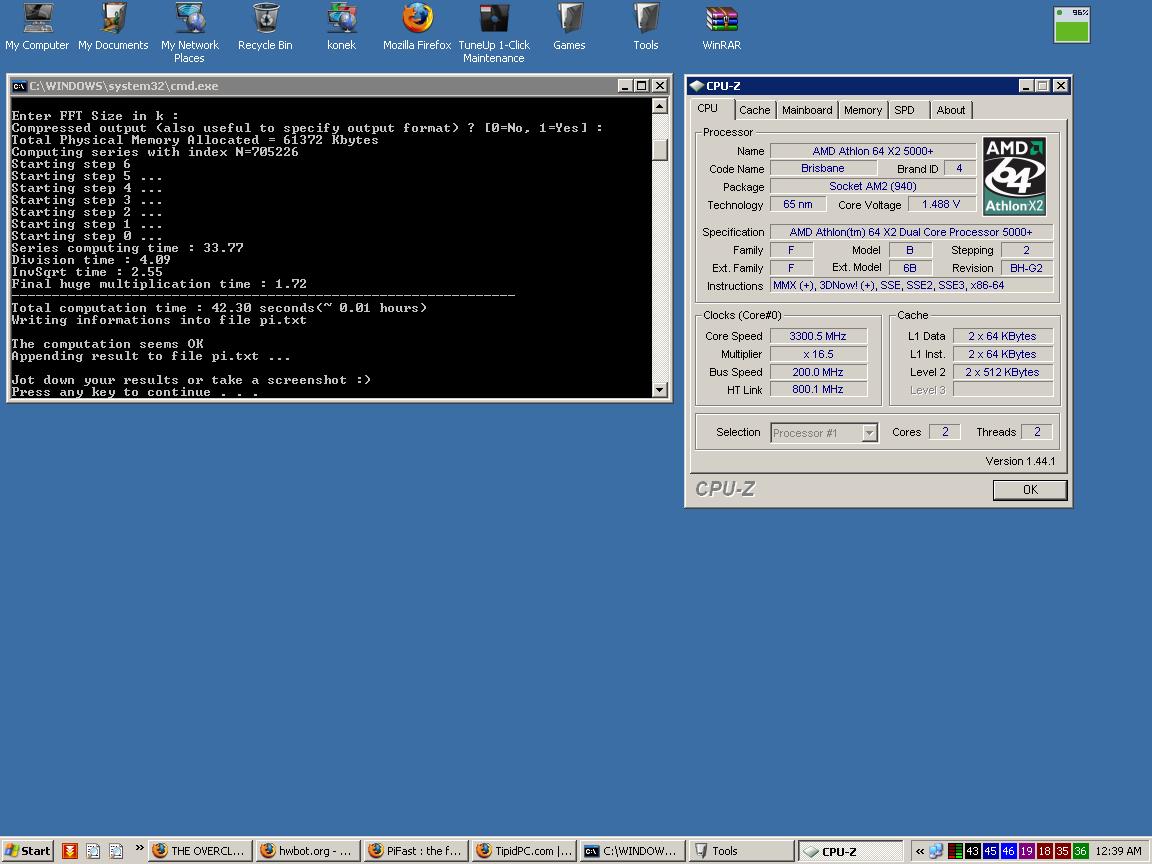The image size is (1152, 864).
Task: Expand quick launch overflow chevron
Action: [139, 848]
